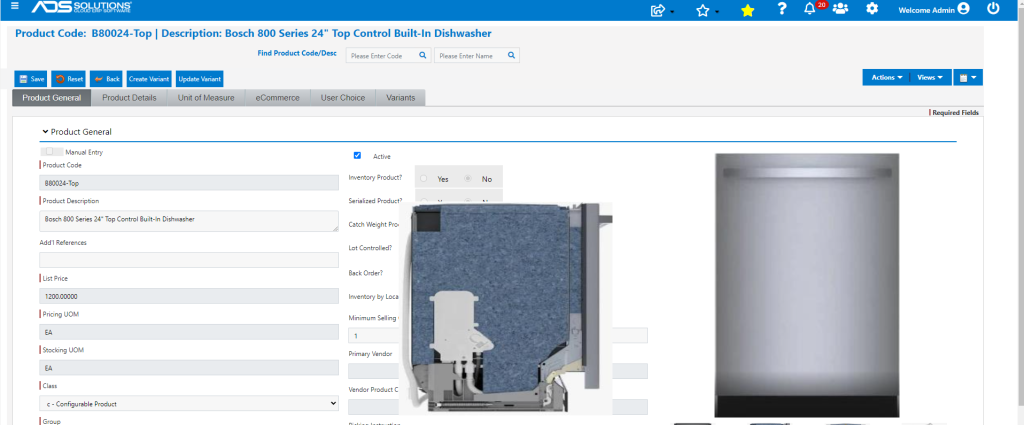Click the Product Code field
This screenshot has height=425, width=1024.
point(189,183)
